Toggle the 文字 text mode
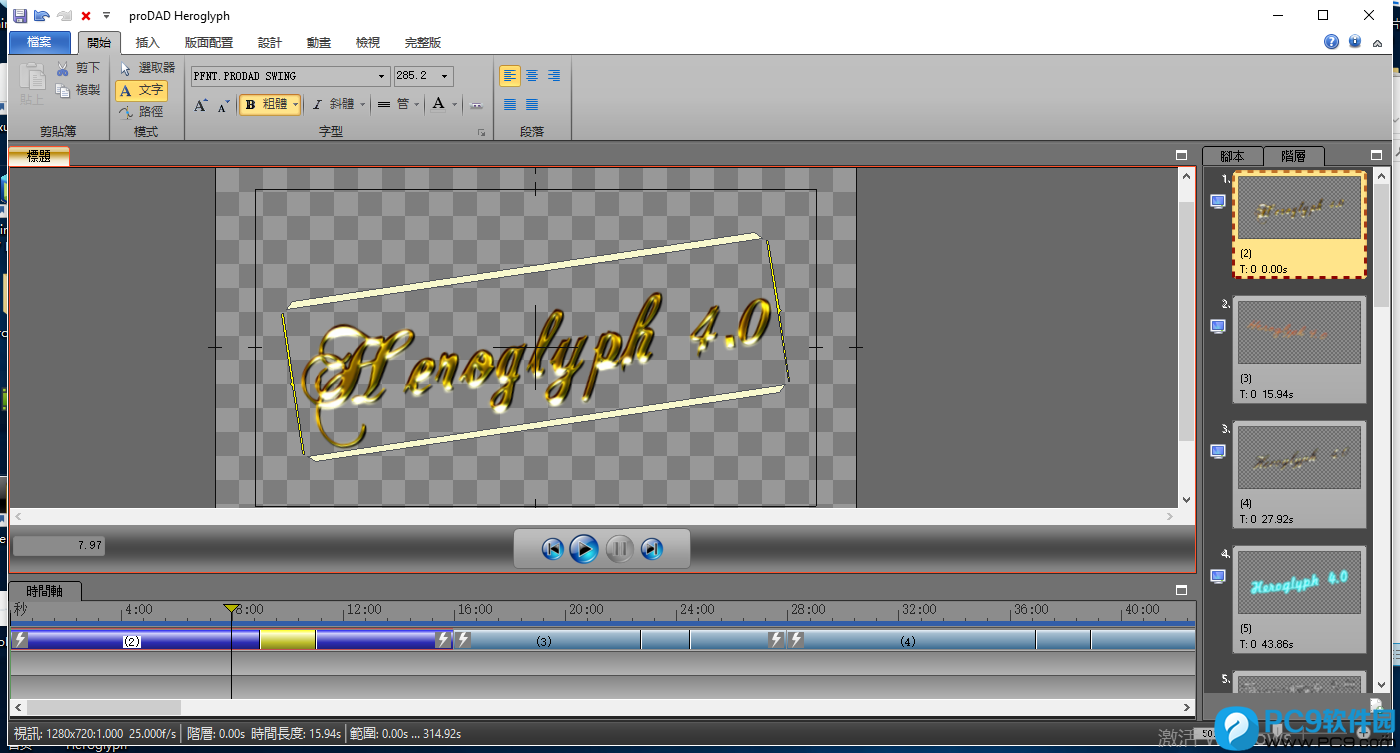 click(x=141, y=90)
